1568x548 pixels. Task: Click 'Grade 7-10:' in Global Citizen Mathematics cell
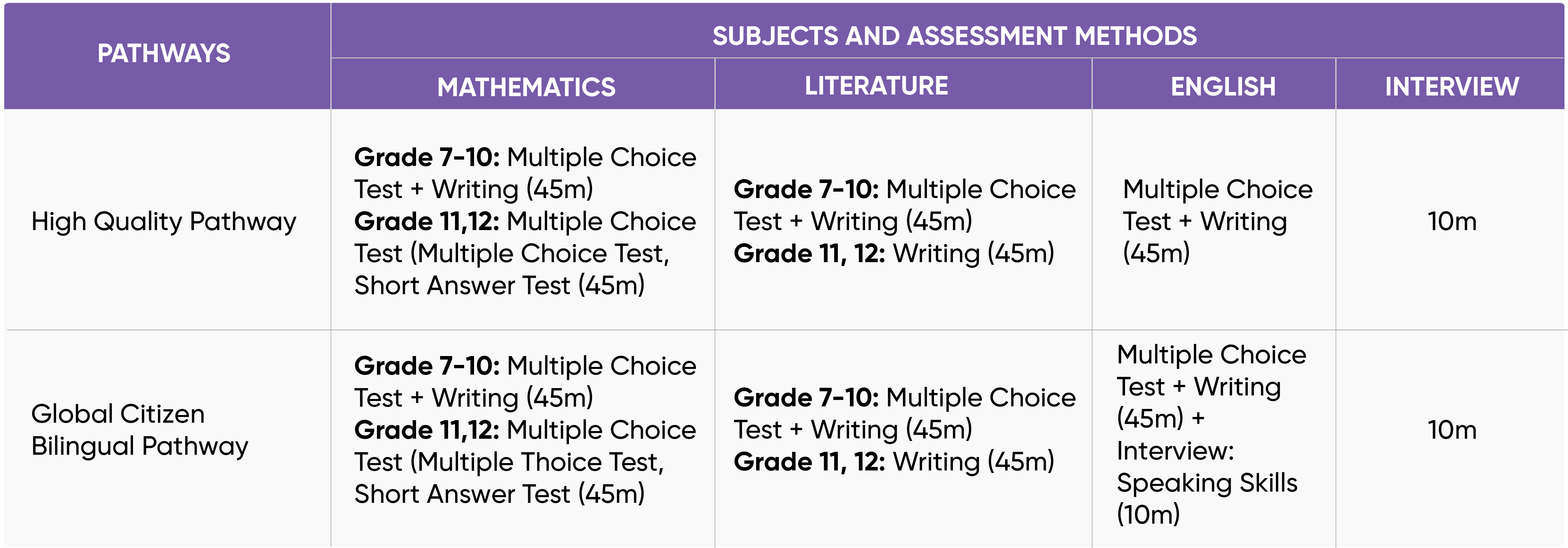(x=427, y=366)
